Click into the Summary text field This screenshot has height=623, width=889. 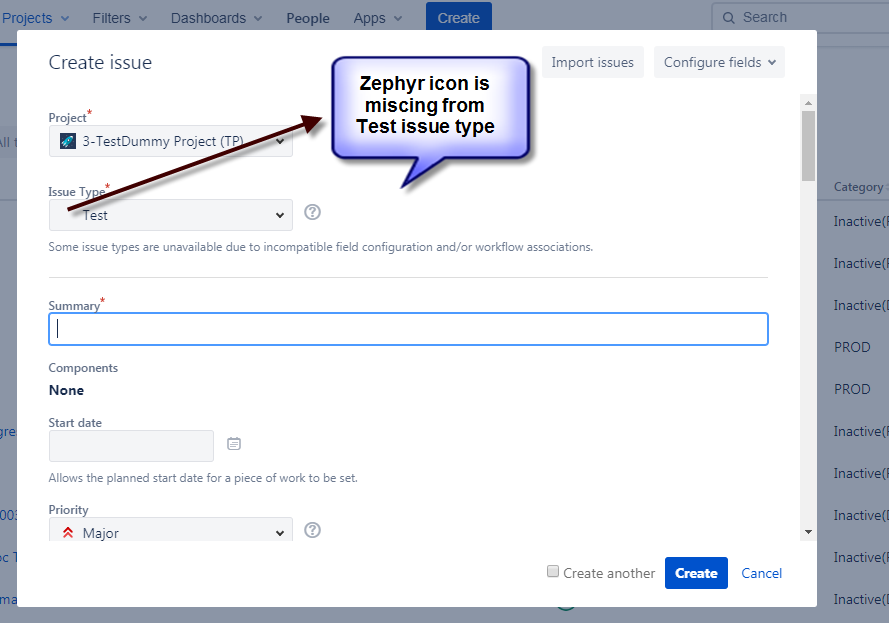408,329
